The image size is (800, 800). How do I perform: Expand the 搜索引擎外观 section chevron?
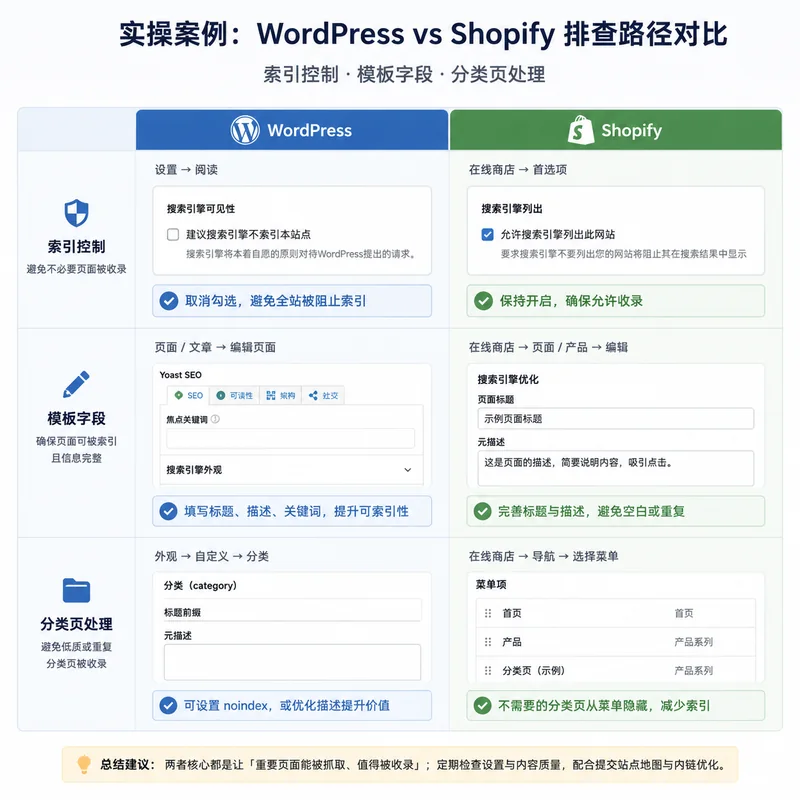[x=408, y=470]
